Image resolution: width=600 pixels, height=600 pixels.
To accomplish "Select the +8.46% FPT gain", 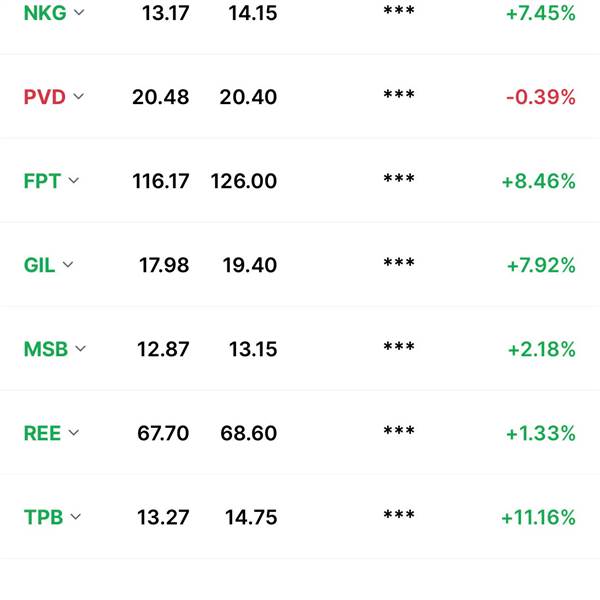I will click(539, 181).
